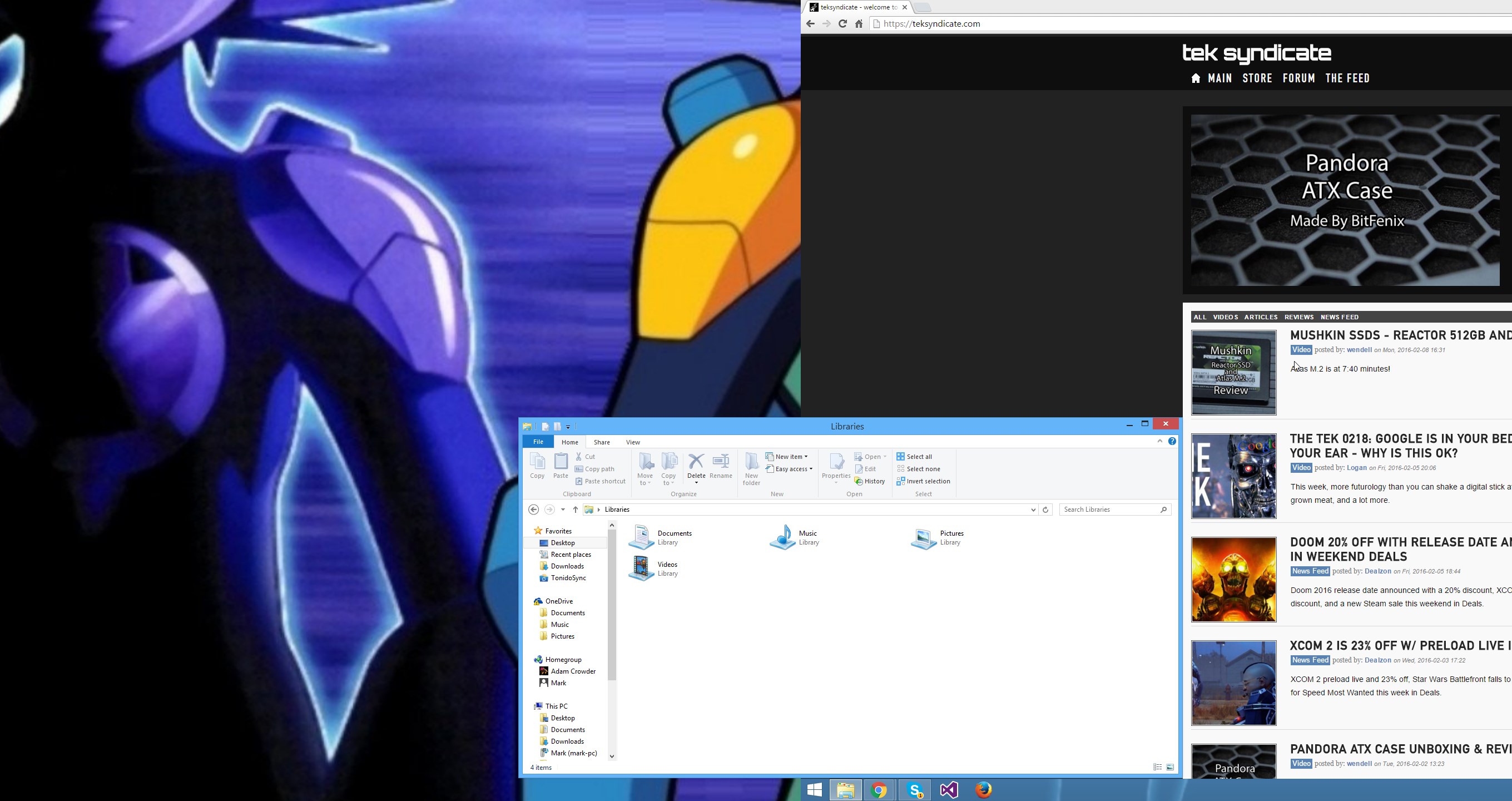1512x801 pixels.
Task: Open Visual Studio from the taskbar
Action: pos(949,790)
